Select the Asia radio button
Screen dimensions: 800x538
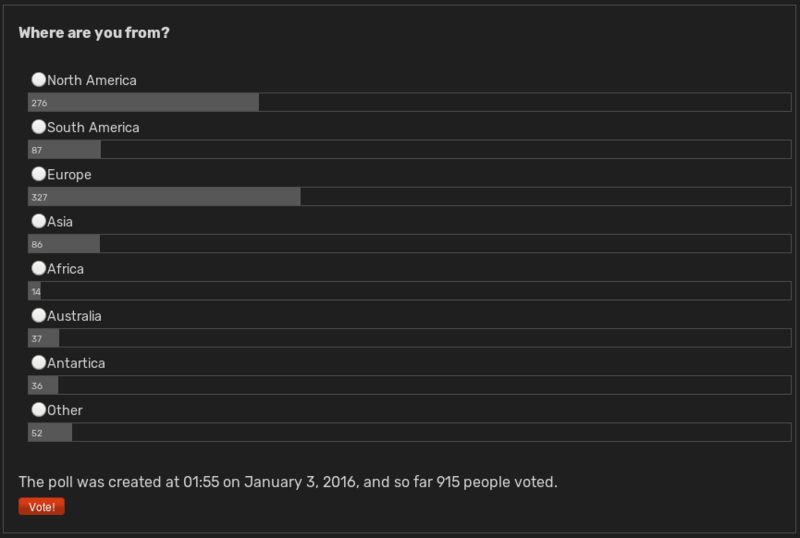39,221
